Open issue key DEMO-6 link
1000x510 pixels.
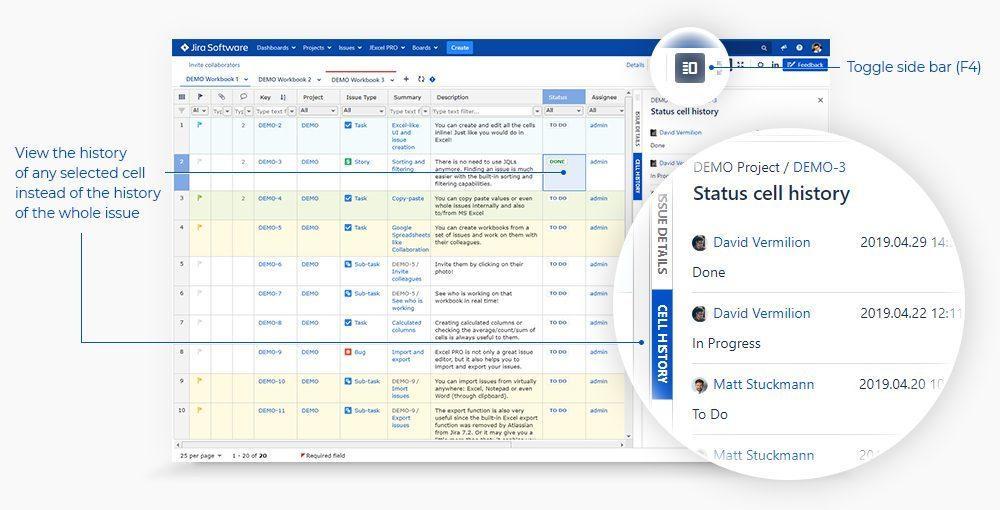pos(270,264)
